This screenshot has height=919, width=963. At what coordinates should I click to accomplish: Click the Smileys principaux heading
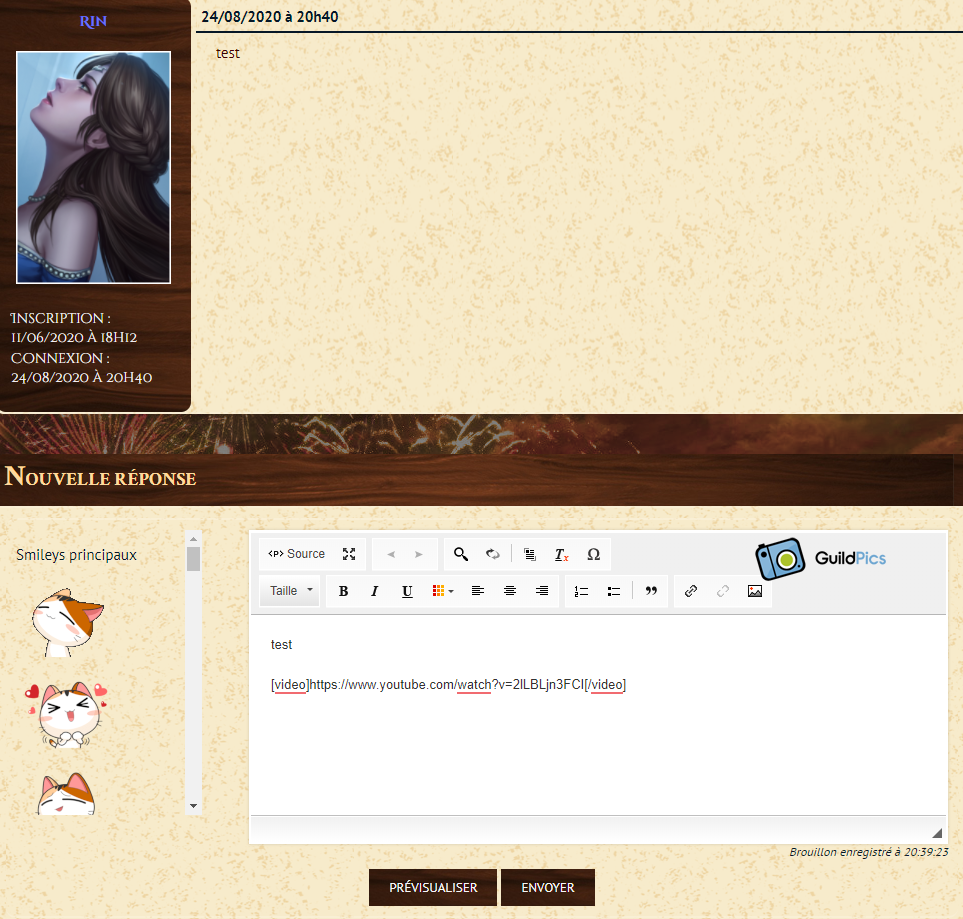[x=76, y=555]
